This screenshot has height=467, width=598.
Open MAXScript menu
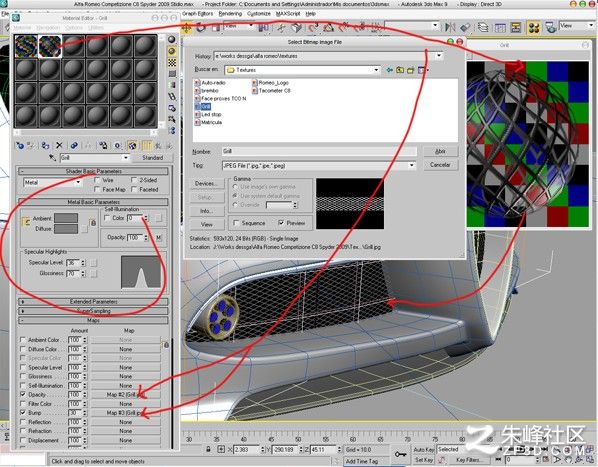click(288, 14)
